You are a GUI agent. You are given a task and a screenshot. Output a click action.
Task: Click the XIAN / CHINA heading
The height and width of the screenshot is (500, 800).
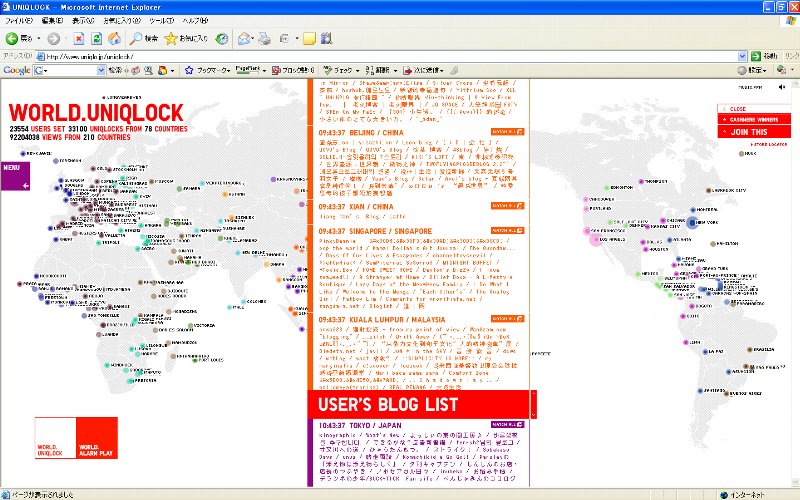pyautogui.click(x=356, y=207)
